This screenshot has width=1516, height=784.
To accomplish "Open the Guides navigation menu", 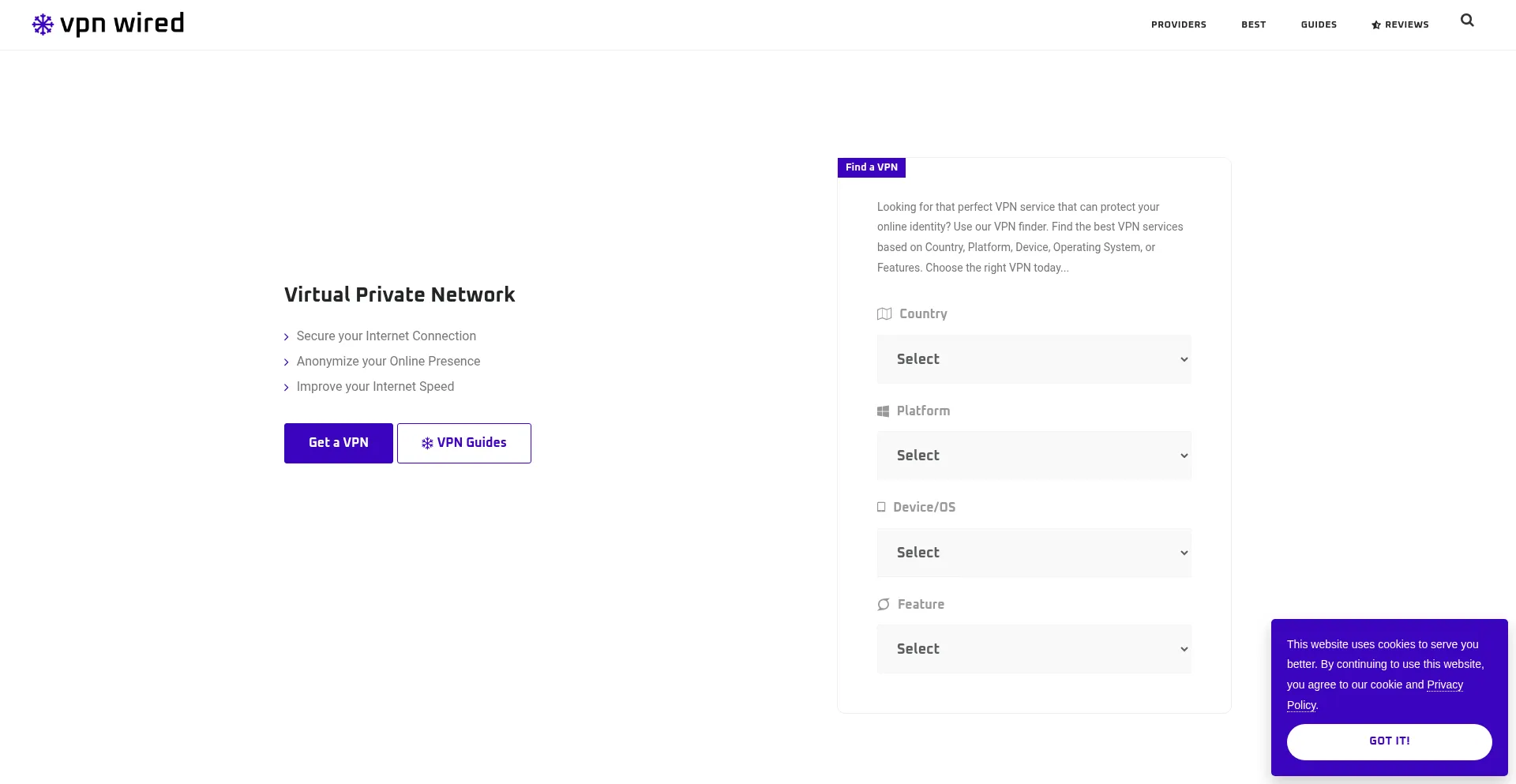I will 1319,25.
